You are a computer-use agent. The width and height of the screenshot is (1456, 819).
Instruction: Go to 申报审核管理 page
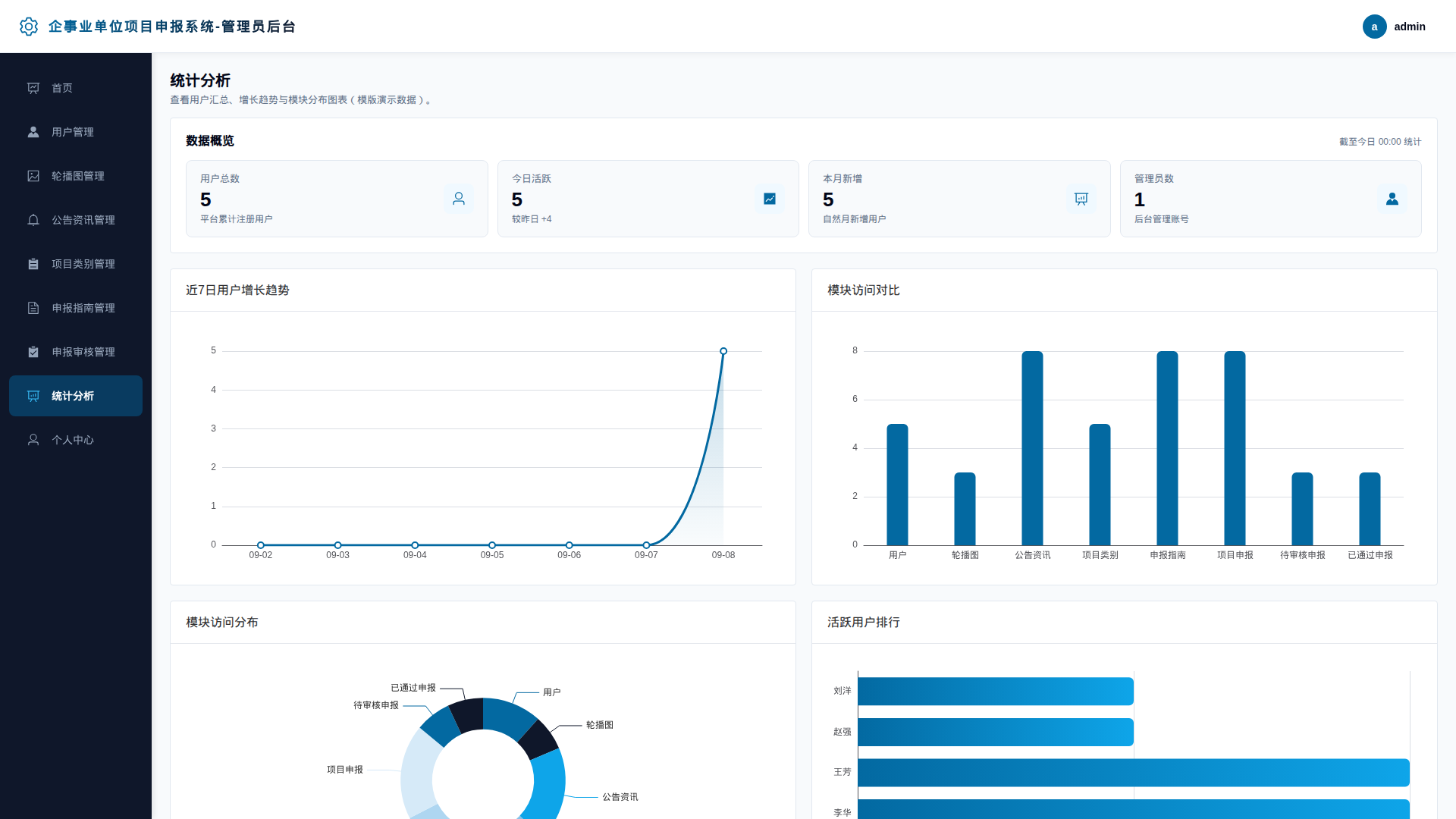click(76, 352)
